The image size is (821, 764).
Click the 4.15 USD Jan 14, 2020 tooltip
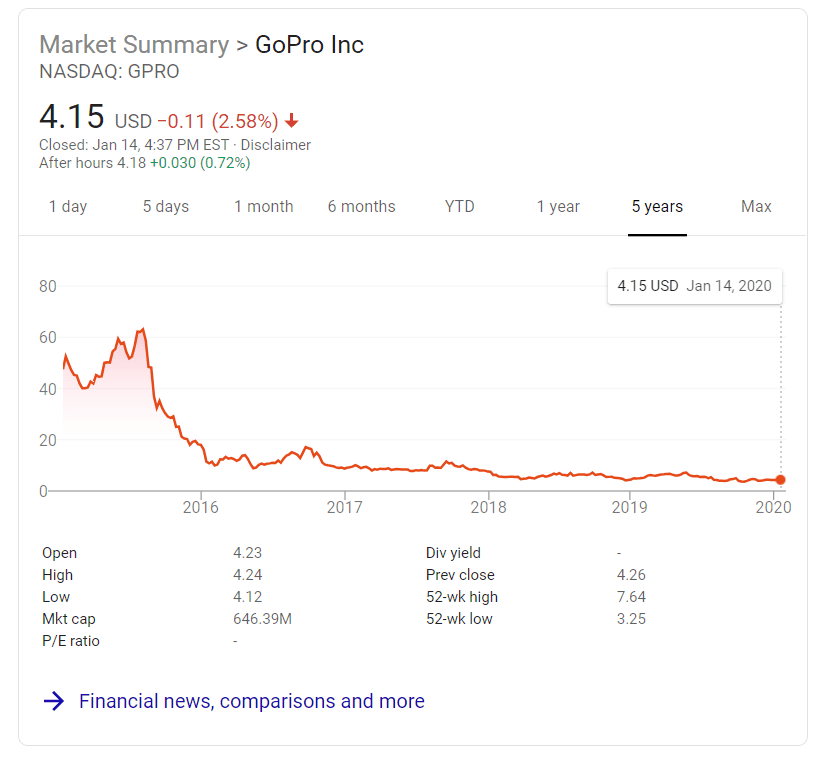click(695, 286)
